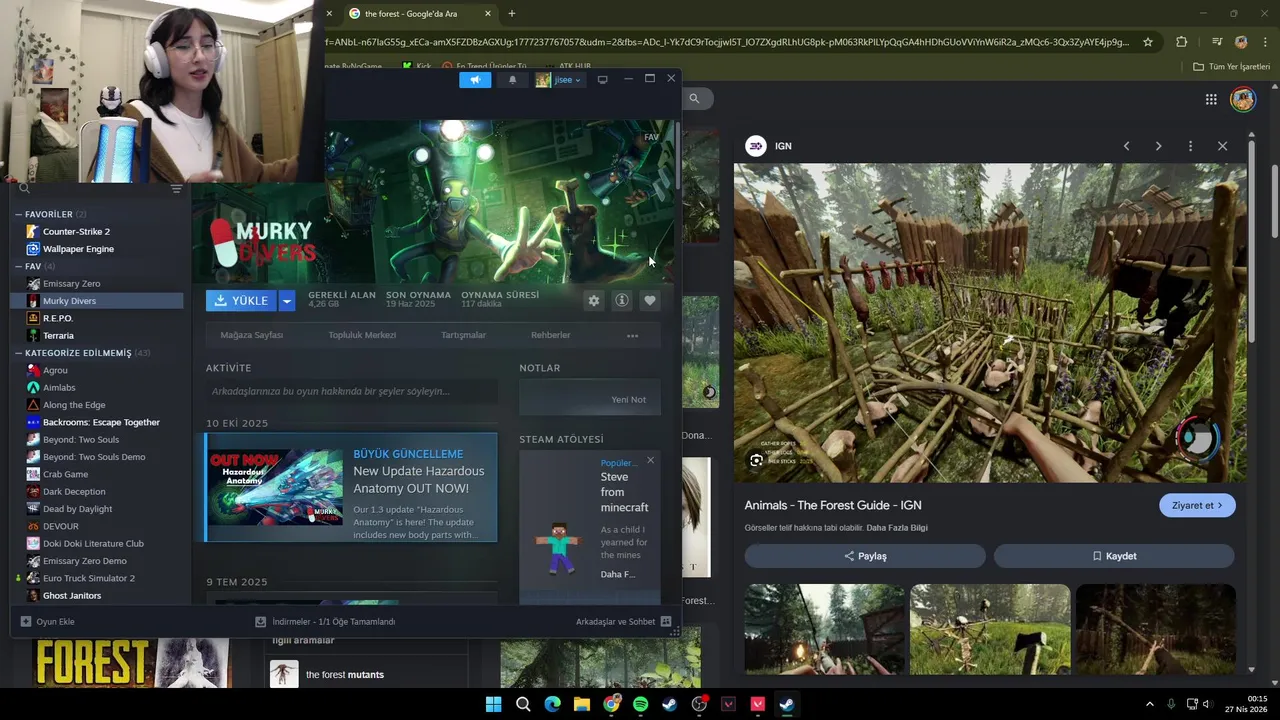
Task: Dismiss the Steve from minecraft workshop card
Action: 650,460
